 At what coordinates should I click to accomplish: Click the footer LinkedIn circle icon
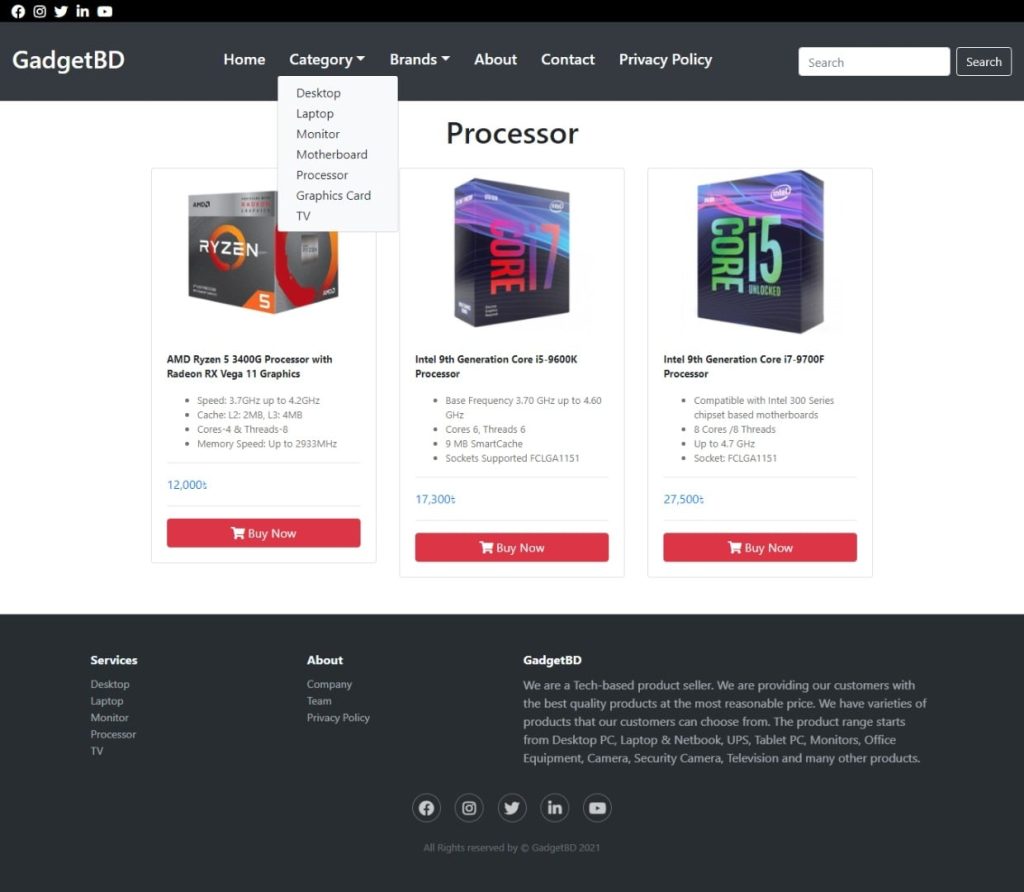(x=554, y=808)
